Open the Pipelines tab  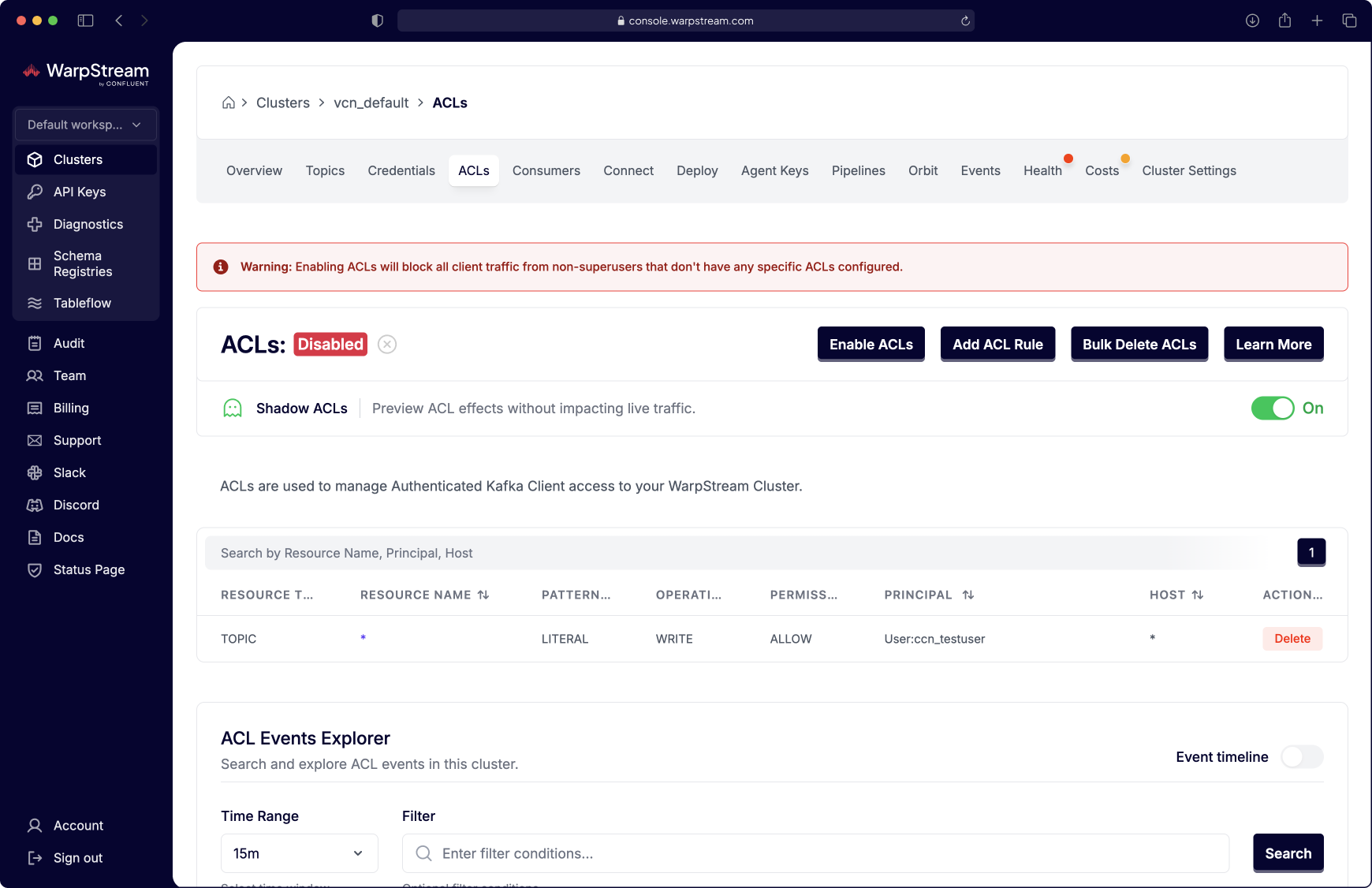(859, 170)
